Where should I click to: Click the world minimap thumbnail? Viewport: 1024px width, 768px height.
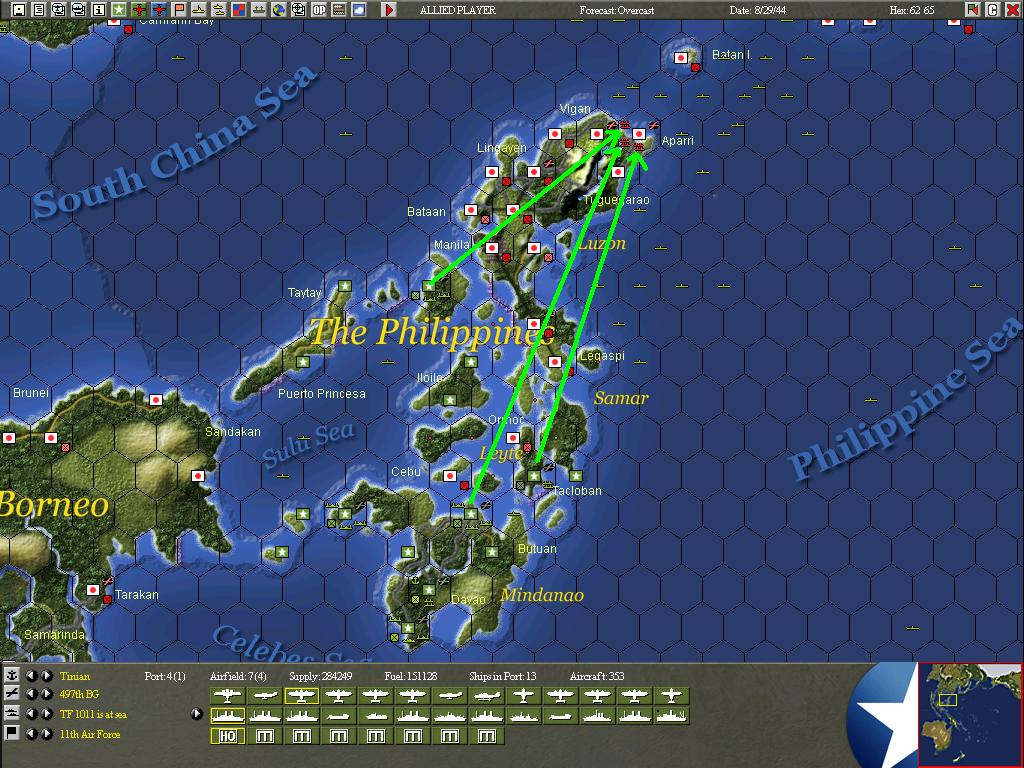coord(970,714)
